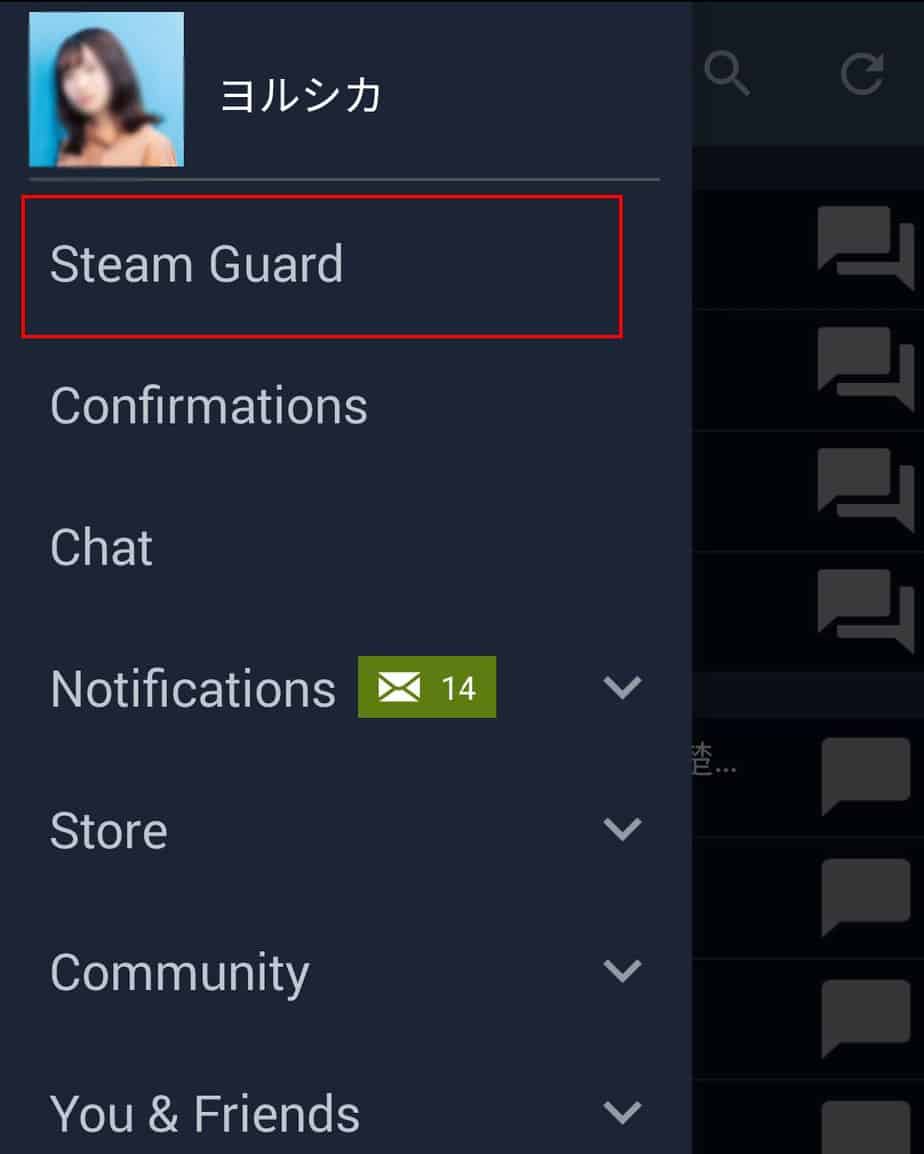Select the Chat menu entry
924x1154 pixels.
point(102,548)
